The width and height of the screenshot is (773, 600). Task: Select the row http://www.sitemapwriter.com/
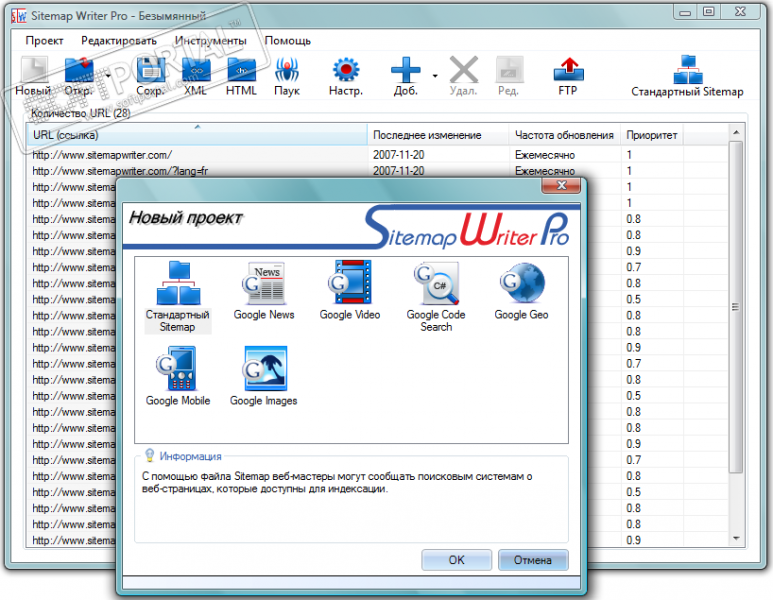click(377, 155)
